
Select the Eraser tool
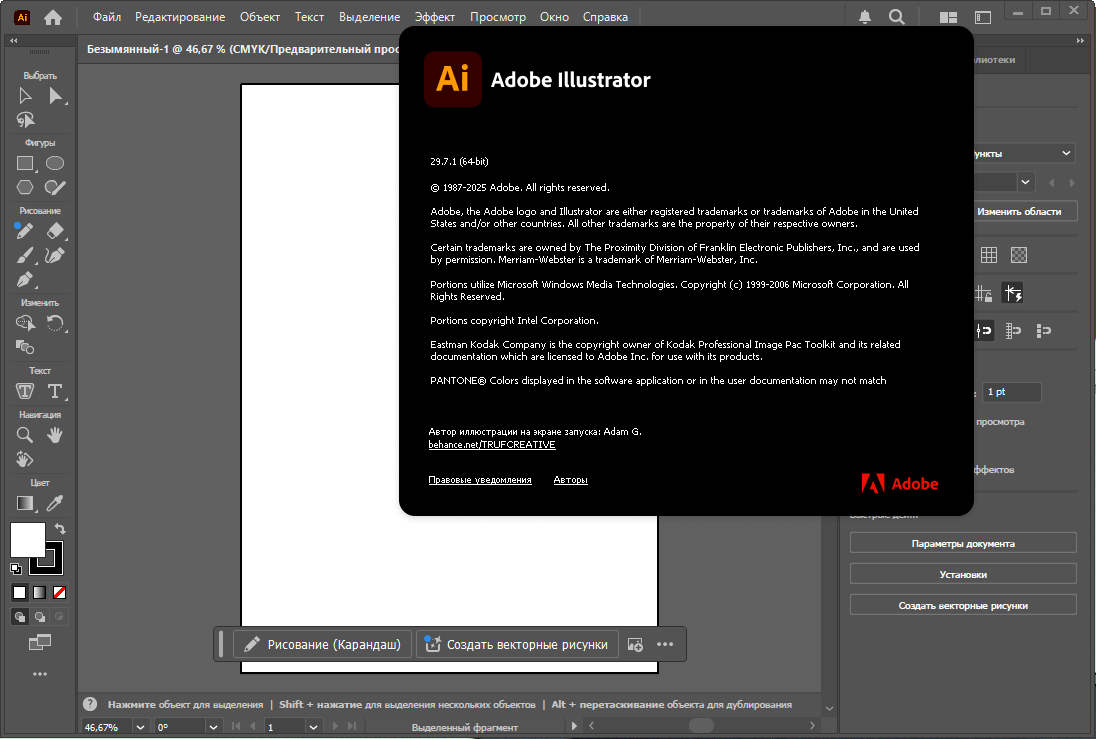pyautogui.click(x=55, y=231)
